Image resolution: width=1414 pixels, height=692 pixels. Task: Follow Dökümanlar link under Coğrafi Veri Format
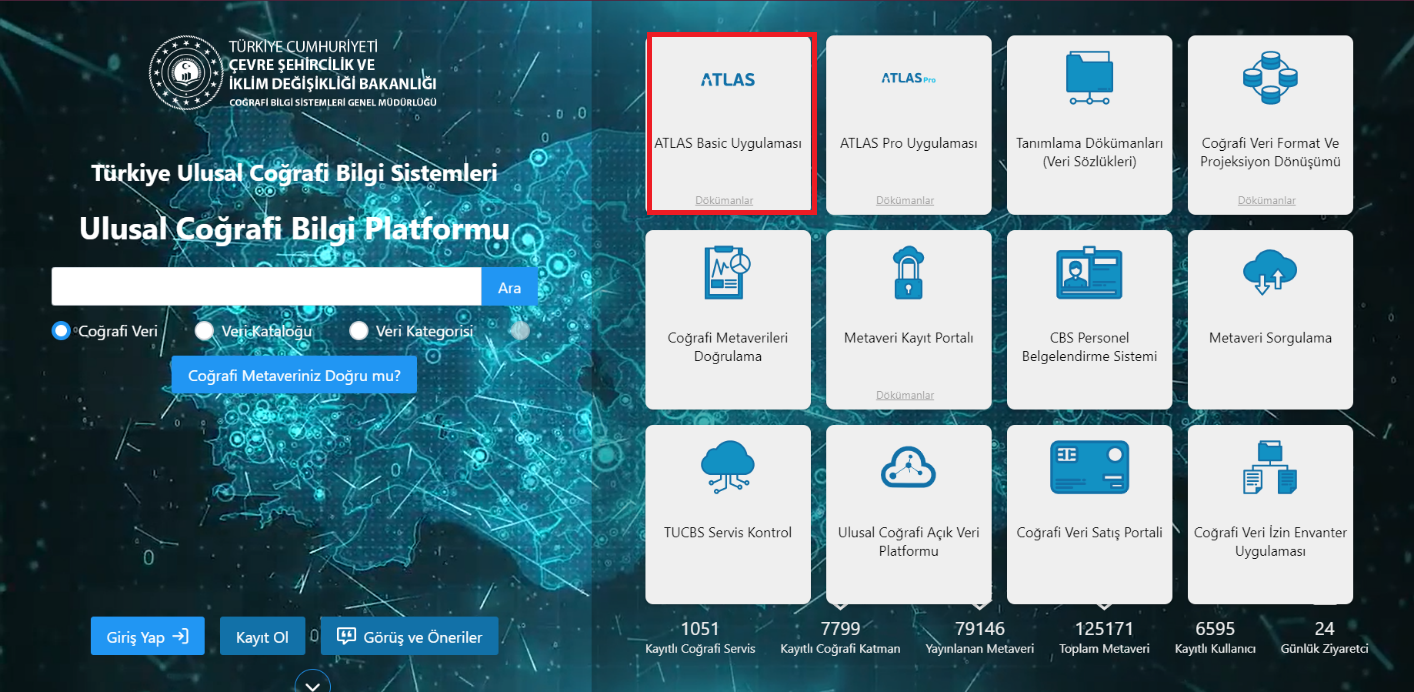point(1267,201)
